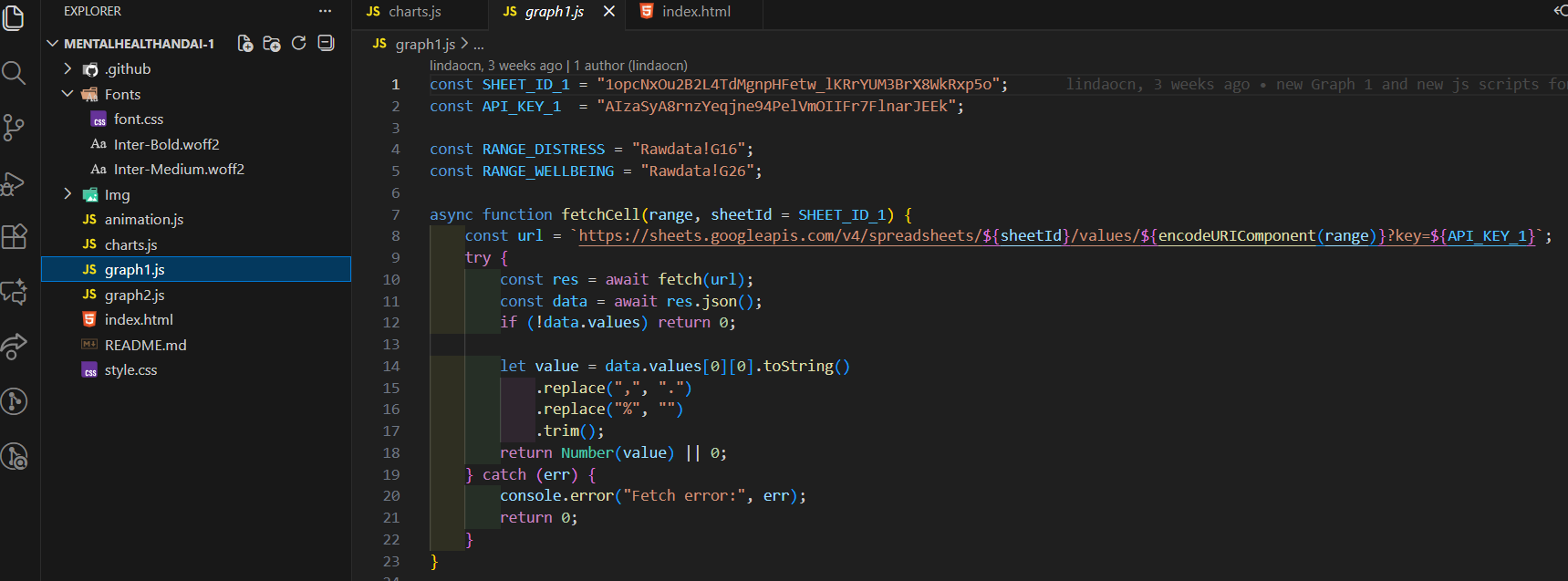Screen dimensions: 1568x581
Task: Open the Explorer view in activity bar
Action: tap(14, 17)
